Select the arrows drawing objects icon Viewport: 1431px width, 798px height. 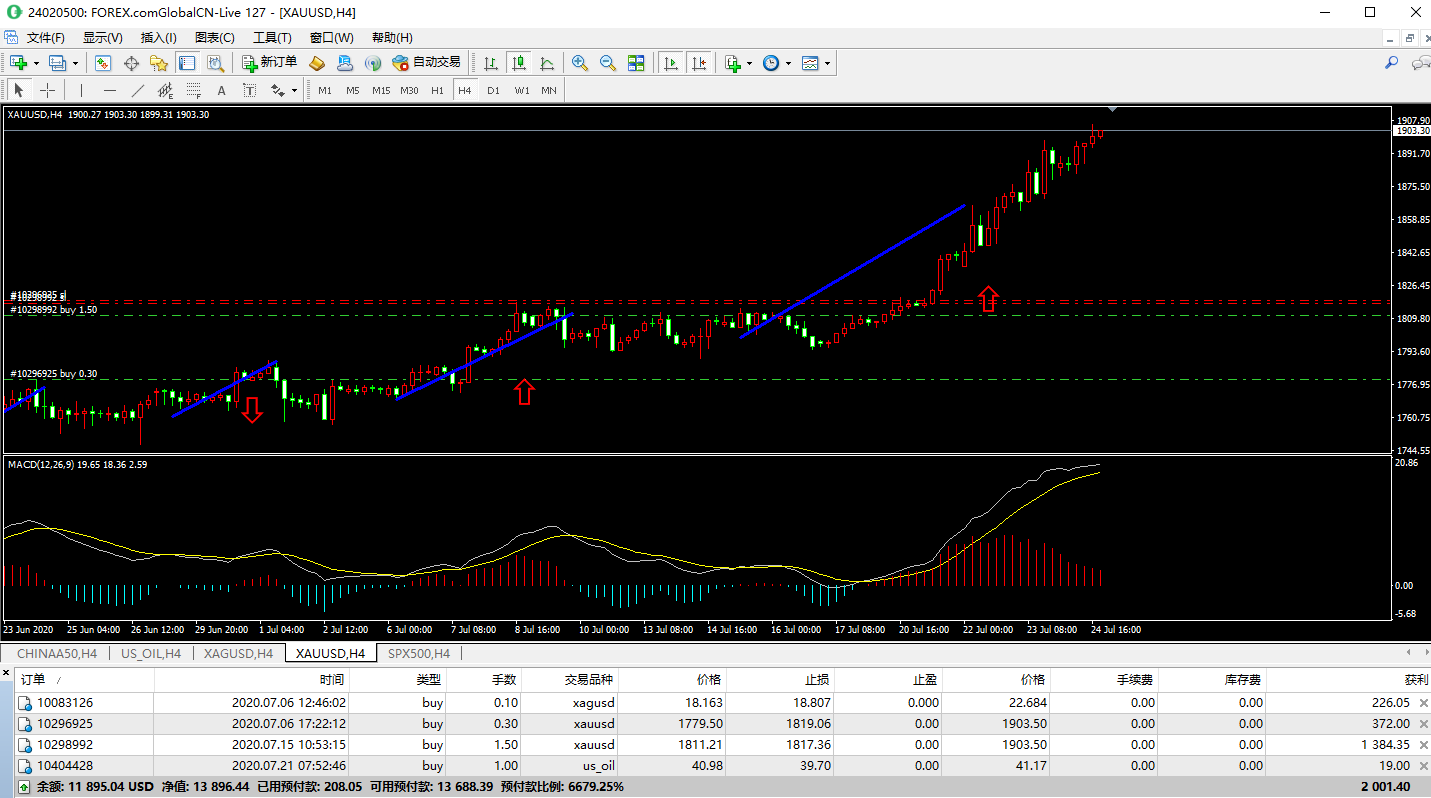coord(278,90)
